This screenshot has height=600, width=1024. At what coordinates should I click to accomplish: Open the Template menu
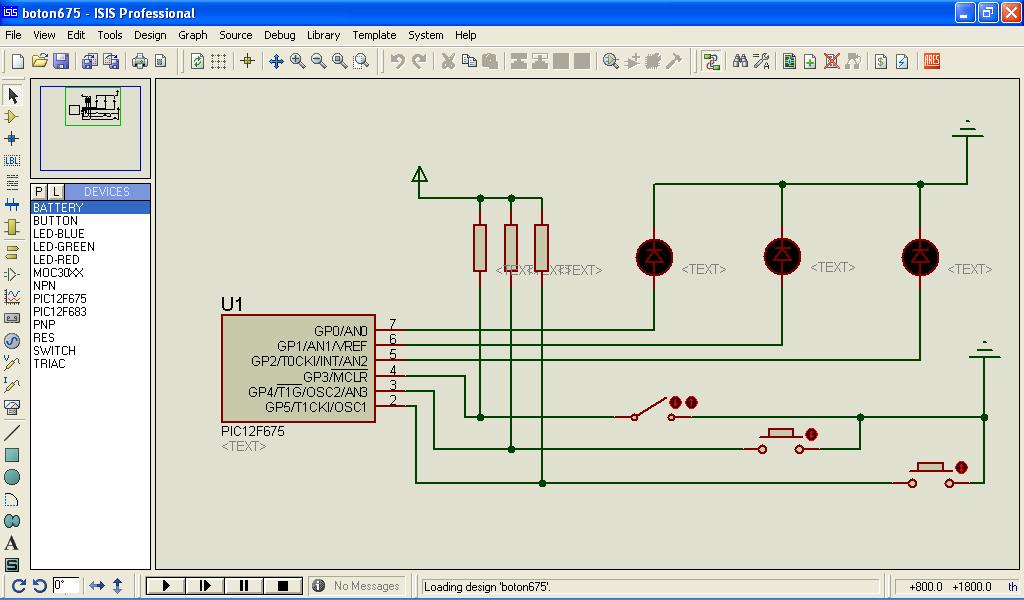point(374,35)
